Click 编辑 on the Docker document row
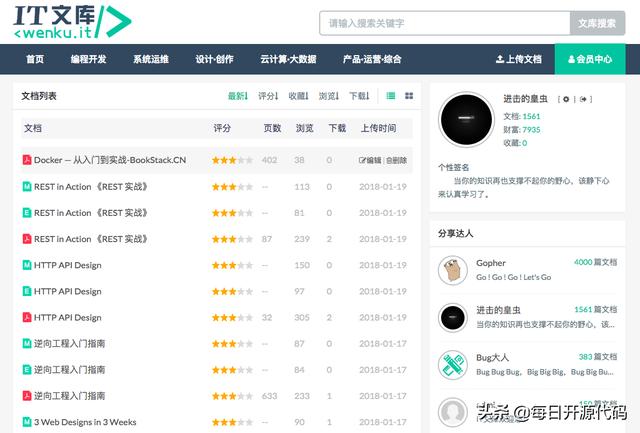Viewport: 640px width, 433px height. click(x=370, y=160)
